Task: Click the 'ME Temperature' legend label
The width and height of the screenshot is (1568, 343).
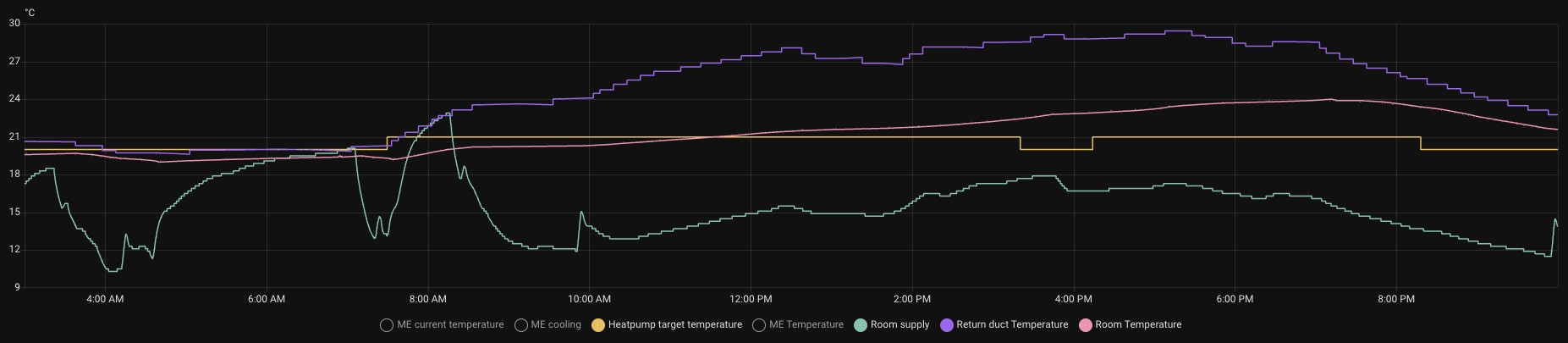Action: click(806, 325)
